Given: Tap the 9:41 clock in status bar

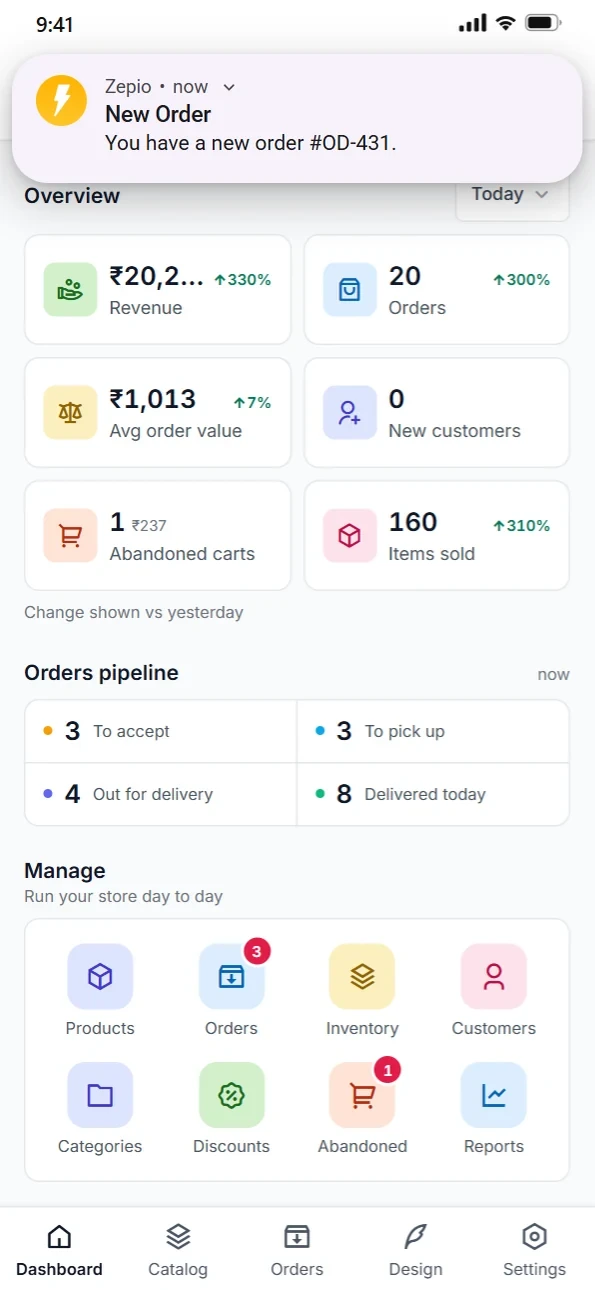Looking at the screenshot, I should pyautogui.click(x=54, y=25).
